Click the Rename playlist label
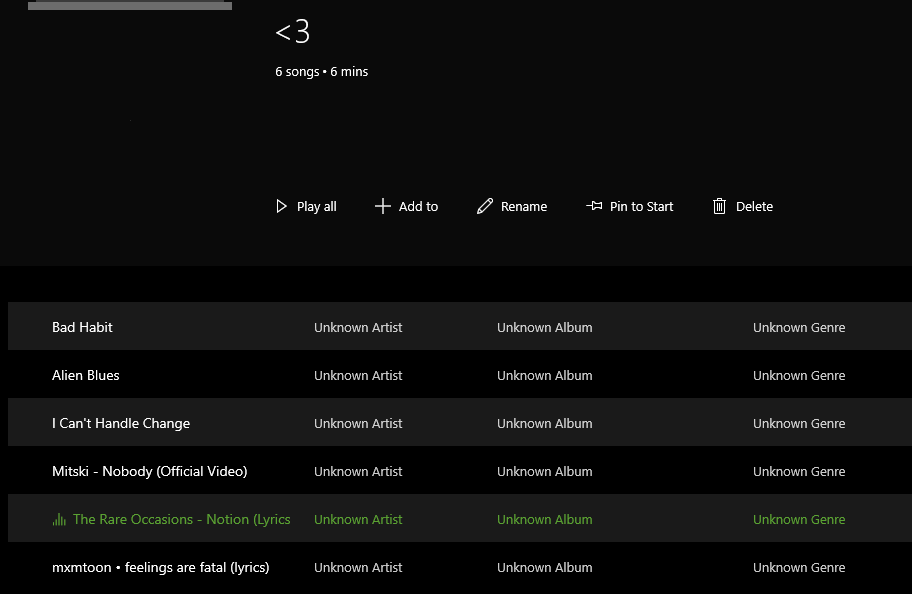The image size is (912, 594). point(523,207)
